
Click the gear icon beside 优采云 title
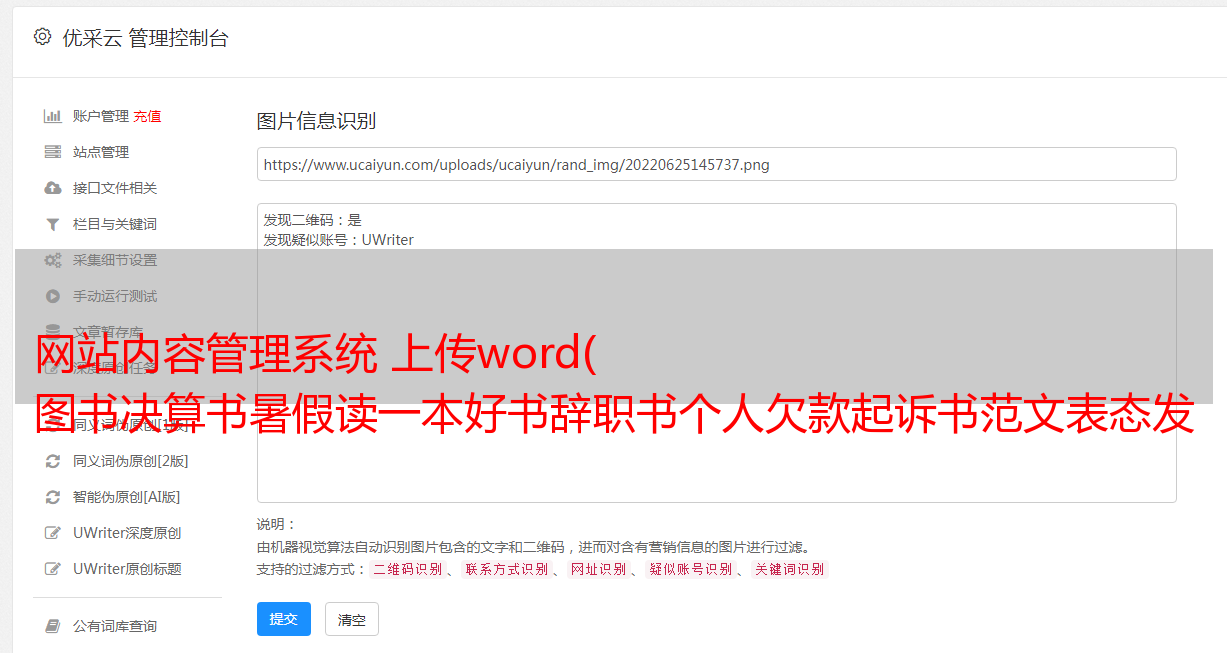click(x=42, y=37)
